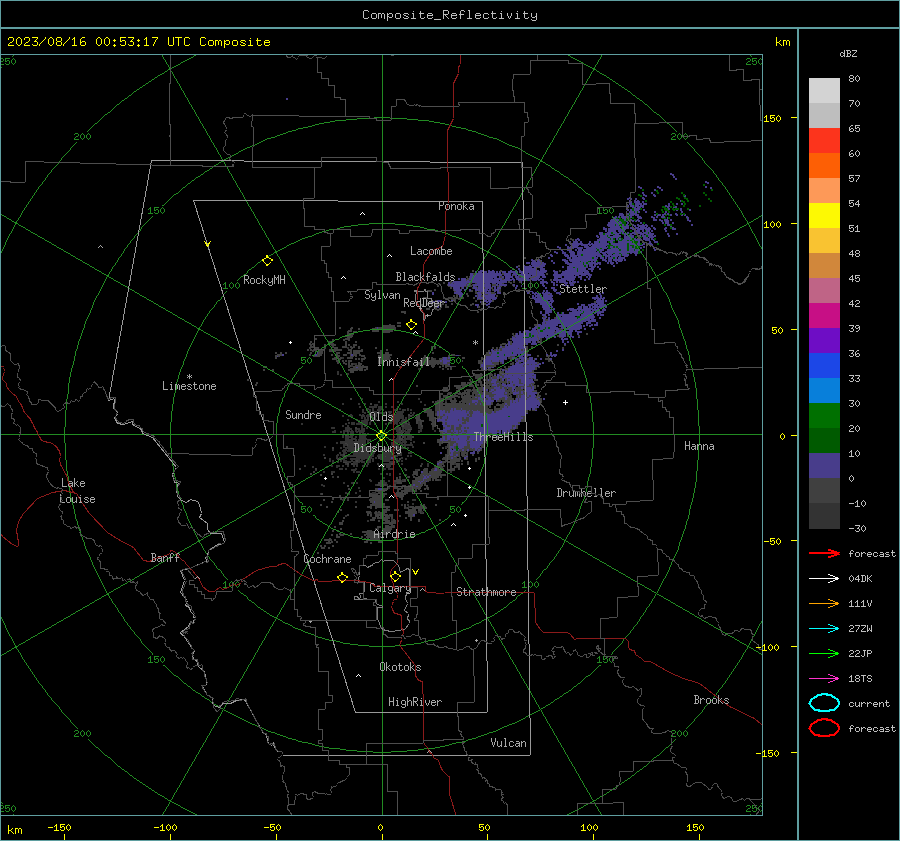Click the Ponoka label
Image resolution: width=900 pixels, height=841 pixels.
point(456,207)
